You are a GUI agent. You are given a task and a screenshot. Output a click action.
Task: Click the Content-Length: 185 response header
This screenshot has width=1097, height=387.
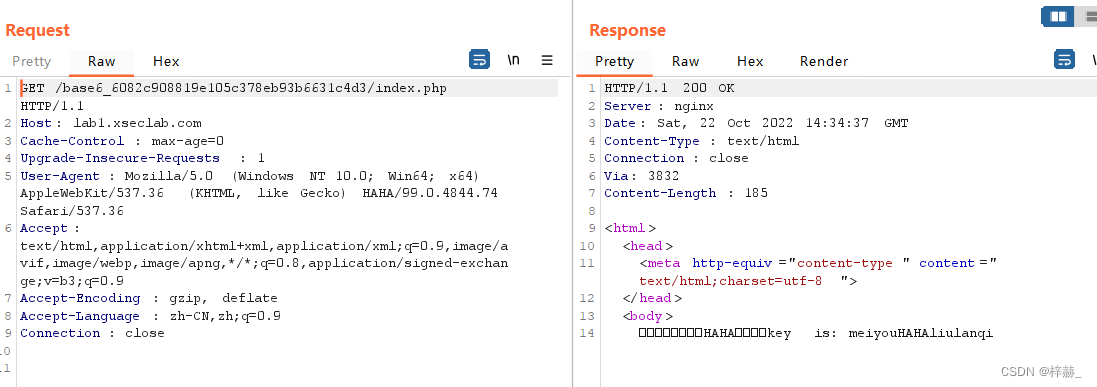[686, 193]
